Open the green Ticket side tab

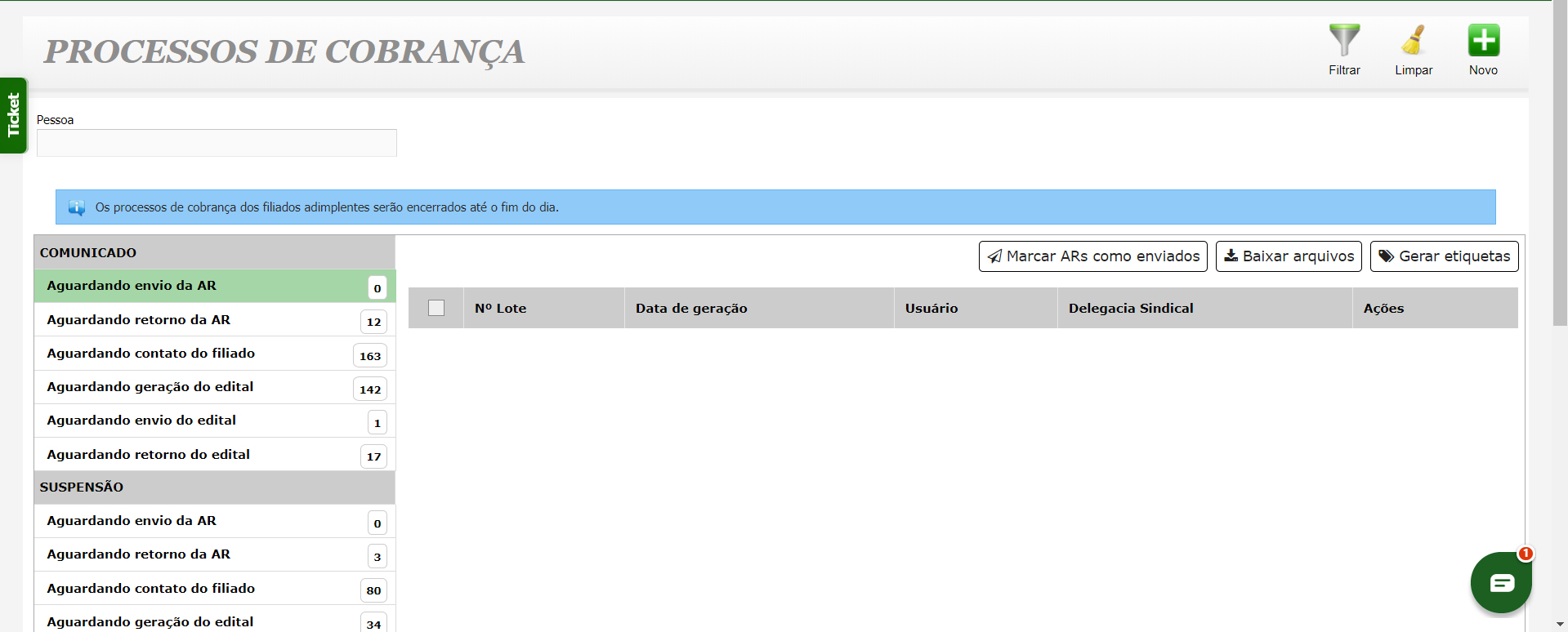click(13, 115)
